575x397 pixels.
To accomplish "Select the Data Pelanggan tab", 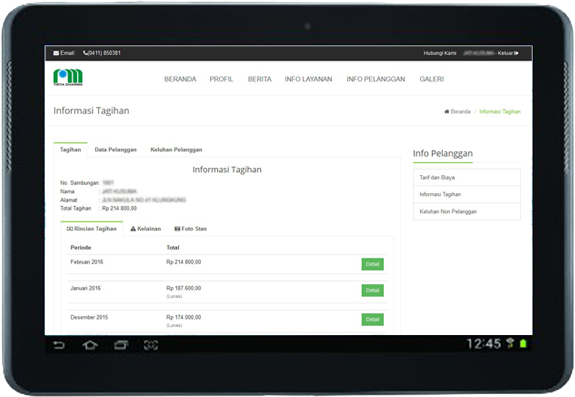I will [116, 150].
